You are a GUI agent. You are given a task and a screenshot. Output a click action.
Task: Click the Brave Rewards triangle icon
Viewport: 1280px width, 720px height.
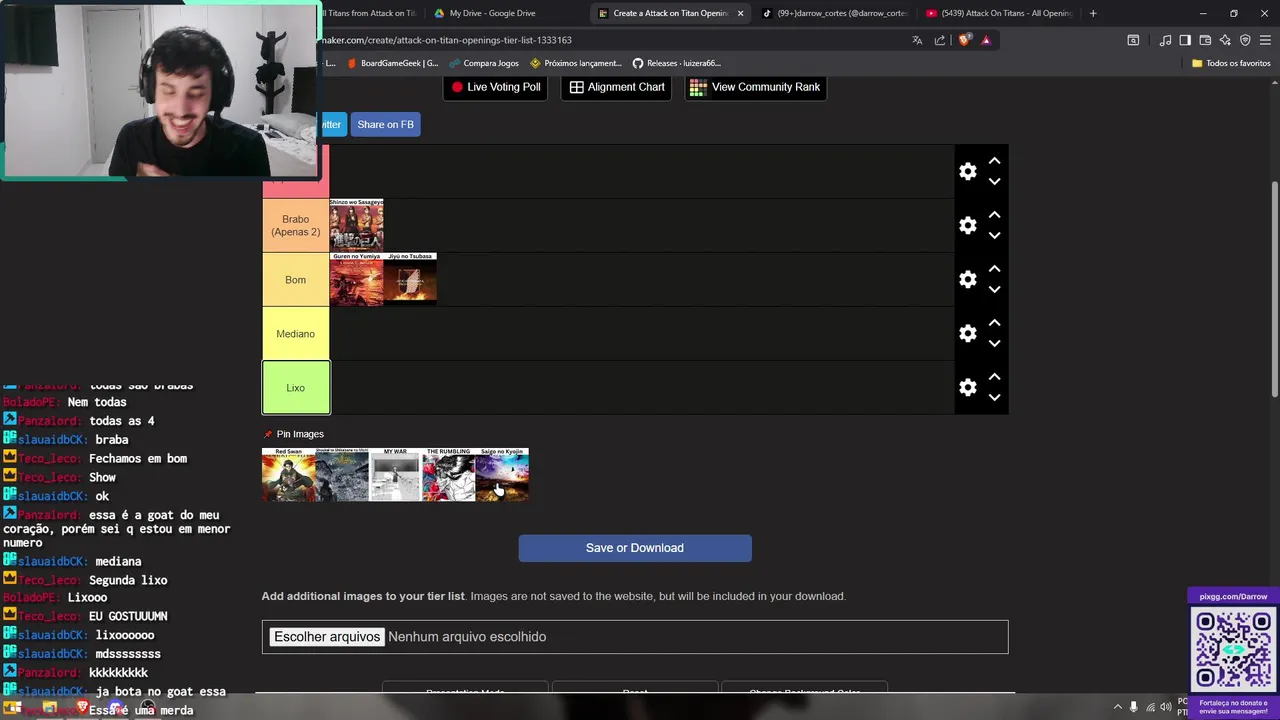[986, 40]
